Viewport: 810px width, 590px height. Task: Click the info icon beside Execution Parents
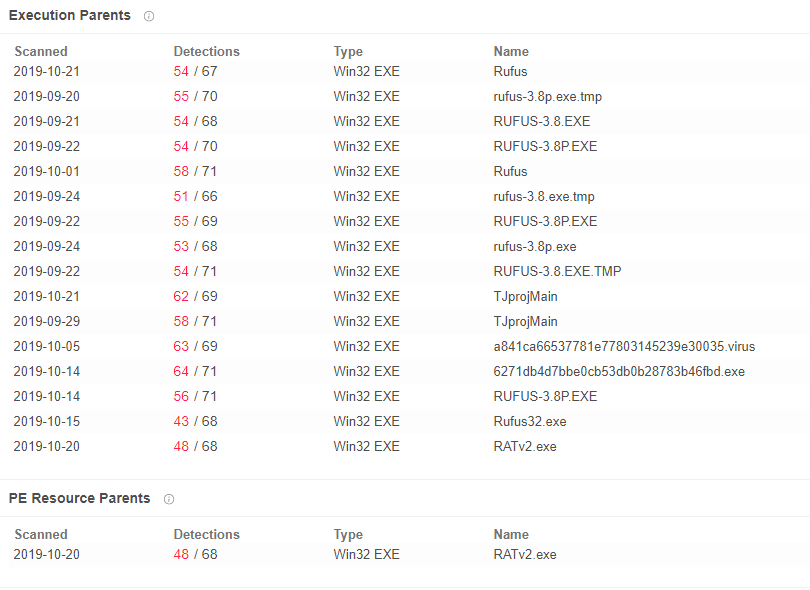[149, 16]
